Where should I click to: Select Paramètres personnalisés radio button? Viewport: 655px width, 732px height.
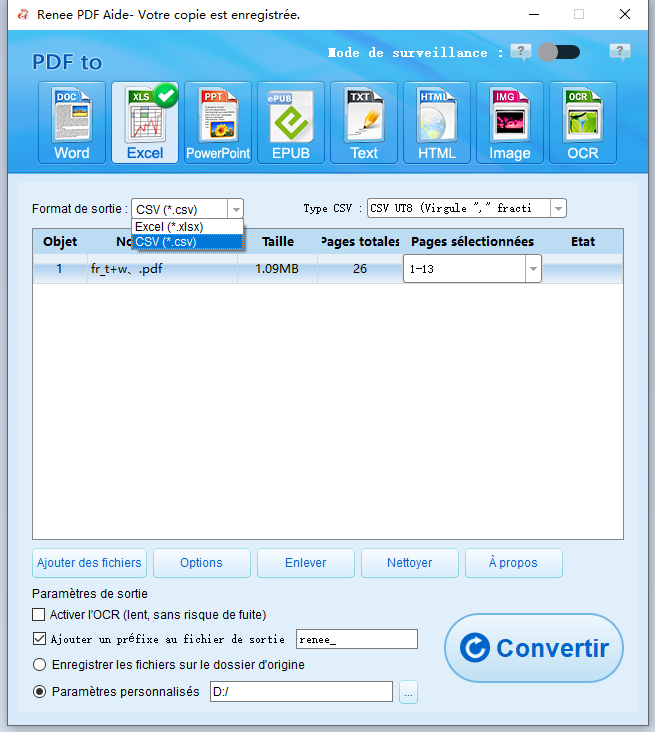point(40,691)
